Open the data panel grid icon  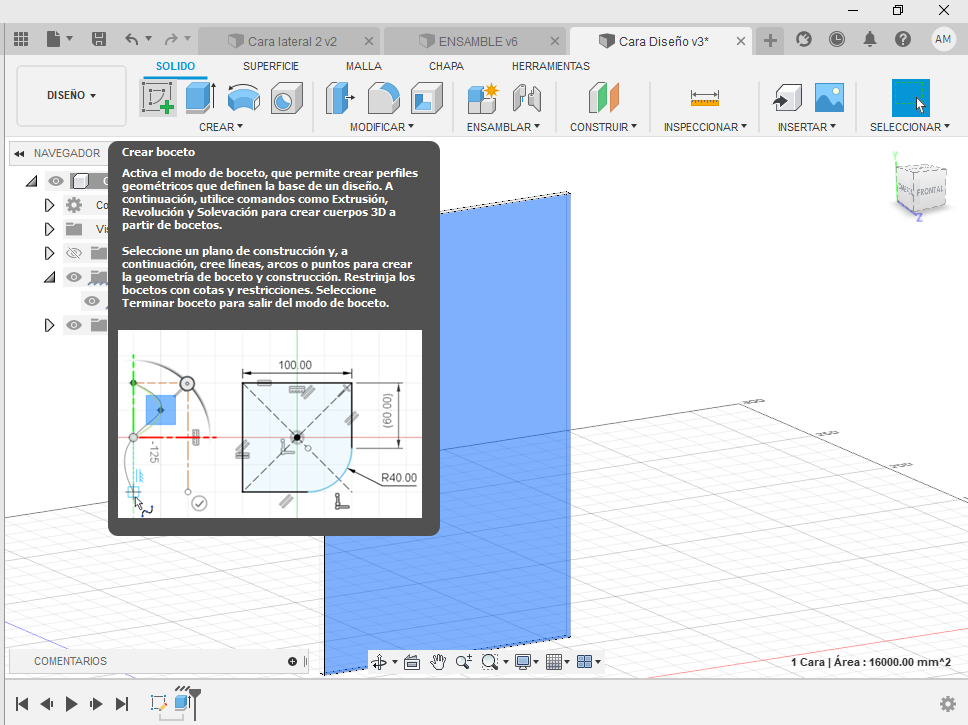(21, 40)
